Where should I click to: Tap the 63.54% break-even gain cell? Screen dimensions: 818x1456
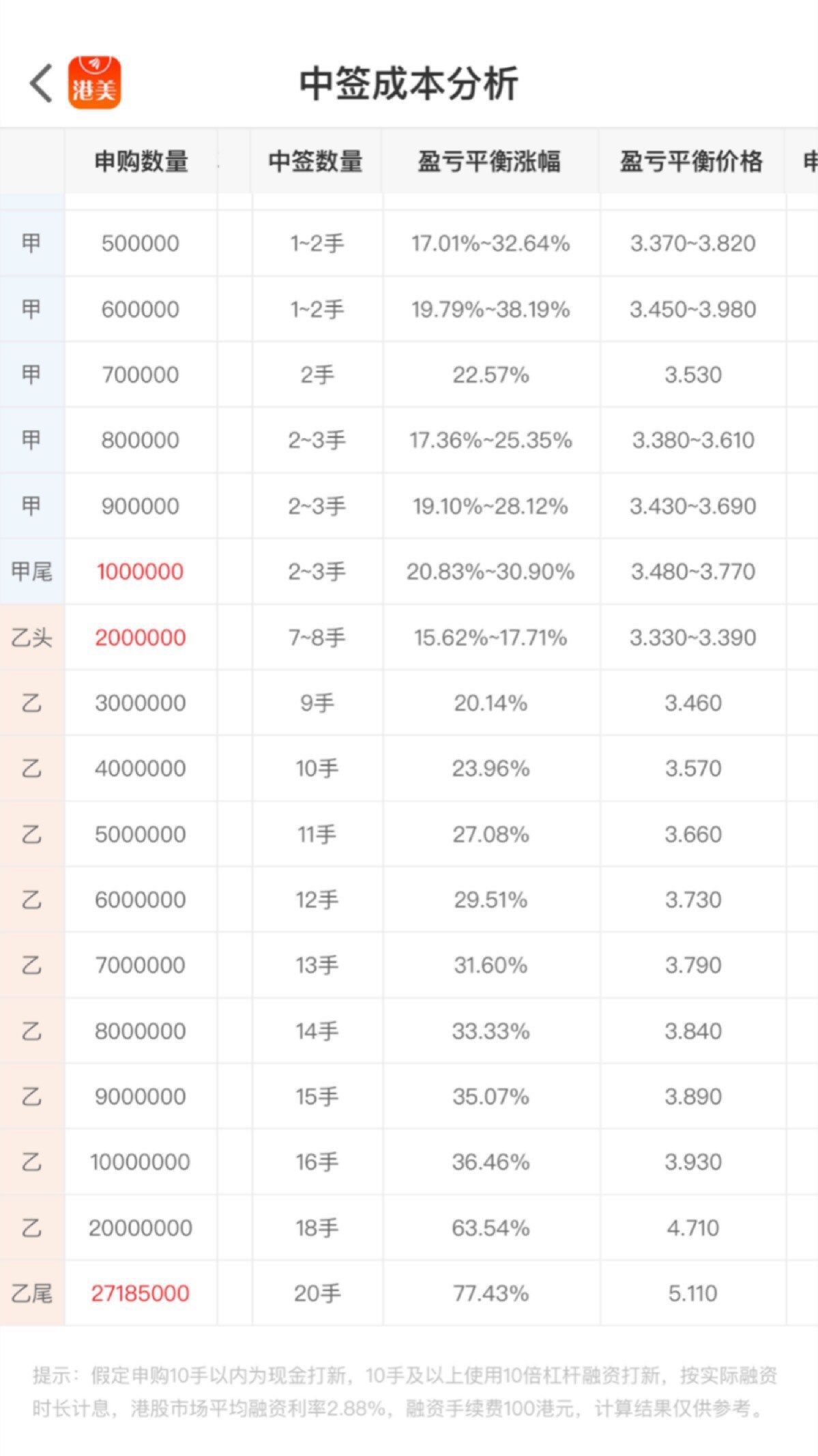[491, 1227]
